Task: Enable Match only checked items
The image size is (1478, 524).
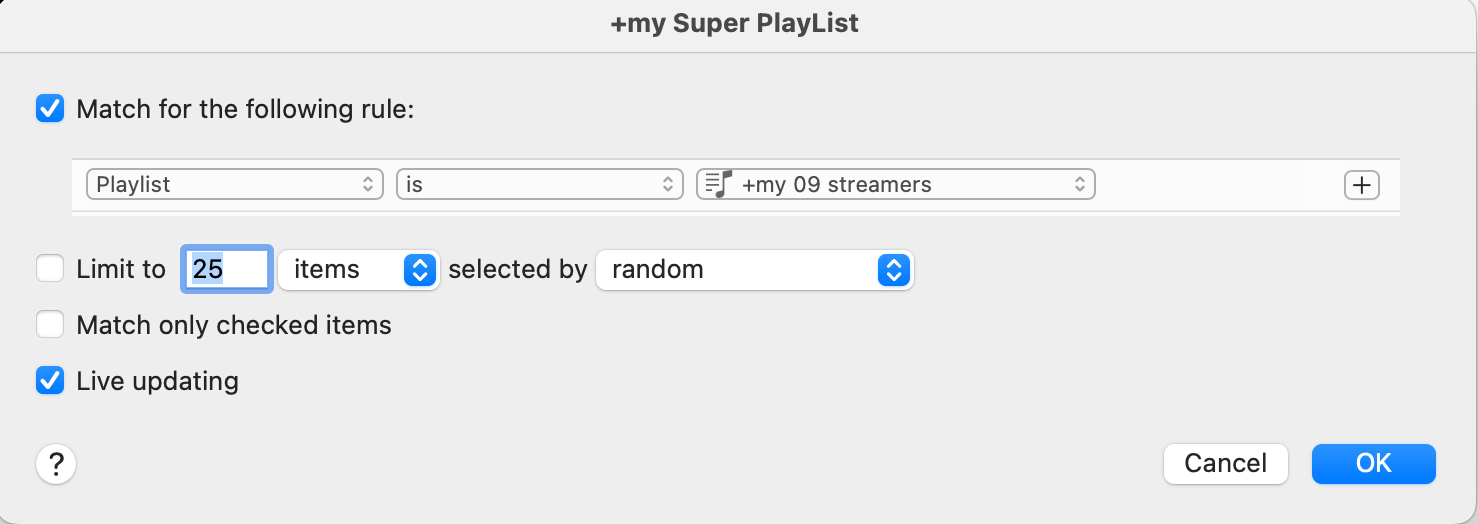Action: tap(50, 325)
